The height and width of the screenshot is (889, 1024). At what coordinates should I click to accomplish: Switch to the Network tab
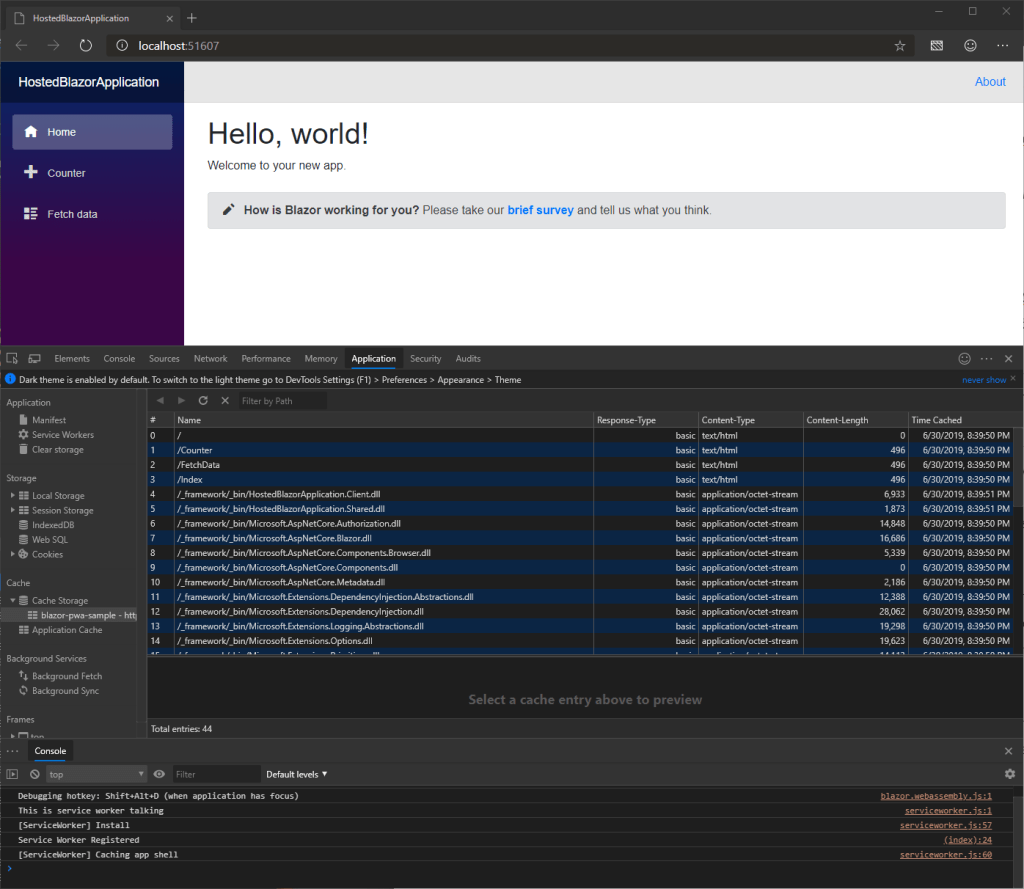[210, 359]
